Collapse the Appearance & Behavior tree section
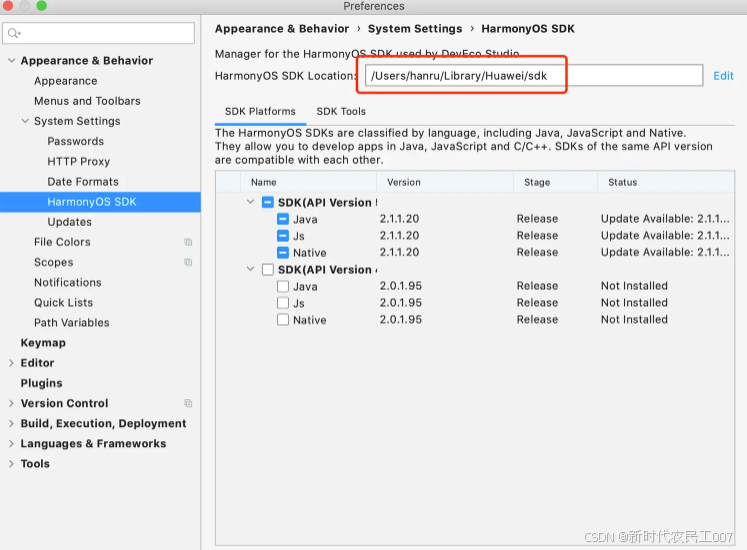Image resolution: width=747 pixels, height=550 pixels. click(12, 61)
